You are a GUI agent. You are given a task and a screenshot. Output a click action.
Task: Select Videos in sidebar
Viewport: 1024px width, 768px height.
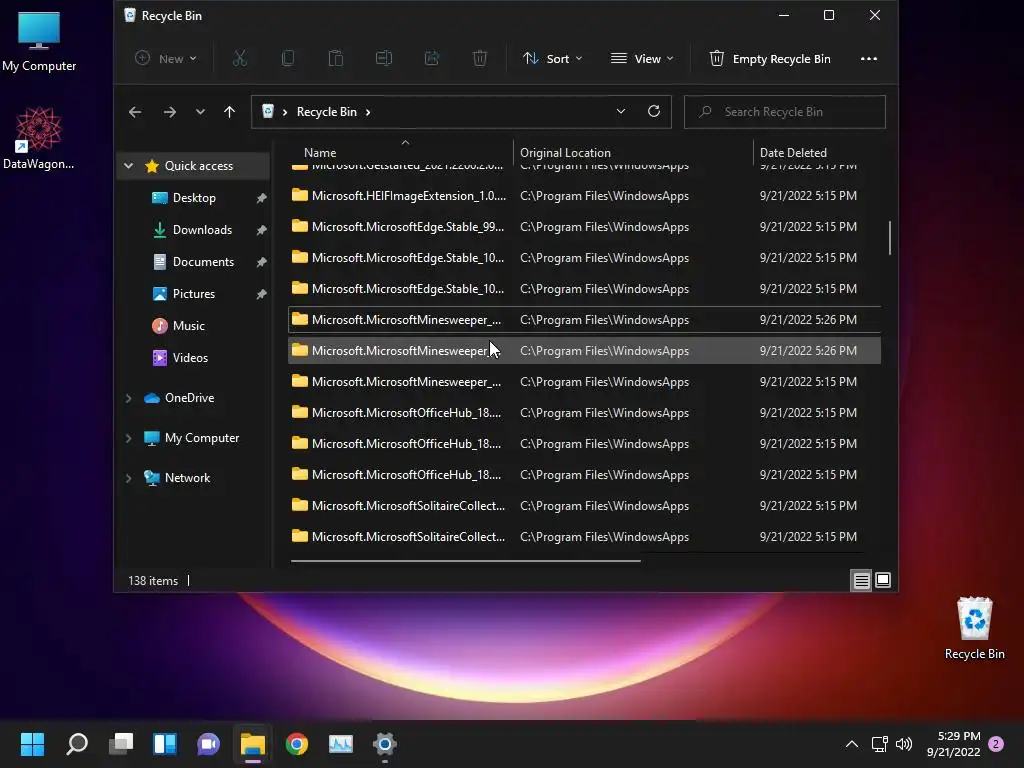(190, 358)
